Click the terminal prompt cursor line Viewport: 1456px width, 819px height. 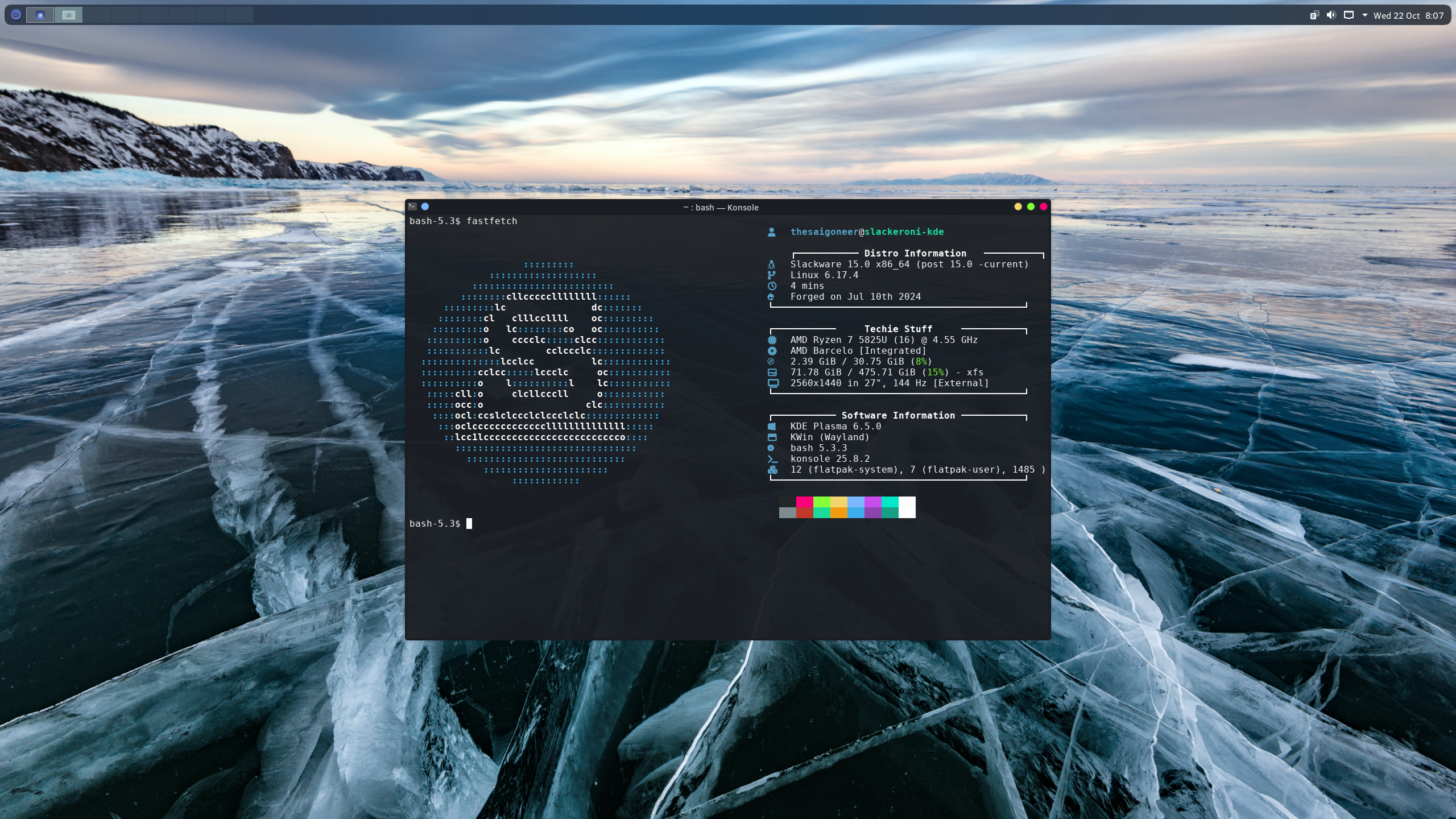469,524
